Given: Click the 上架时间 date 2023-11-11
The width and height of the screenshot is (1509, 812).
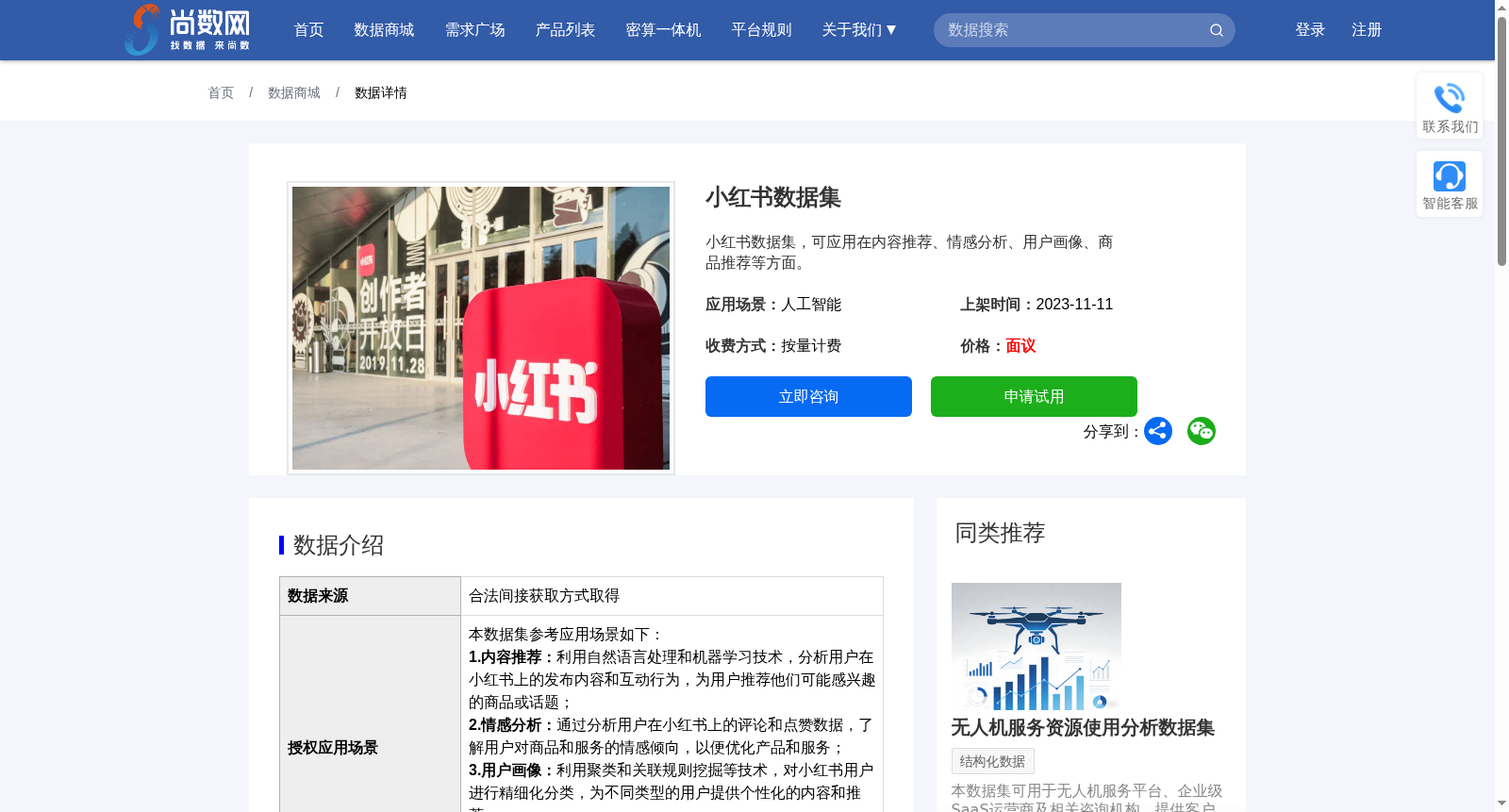Looking at the screenshot, I should [x=1074, y=304].
